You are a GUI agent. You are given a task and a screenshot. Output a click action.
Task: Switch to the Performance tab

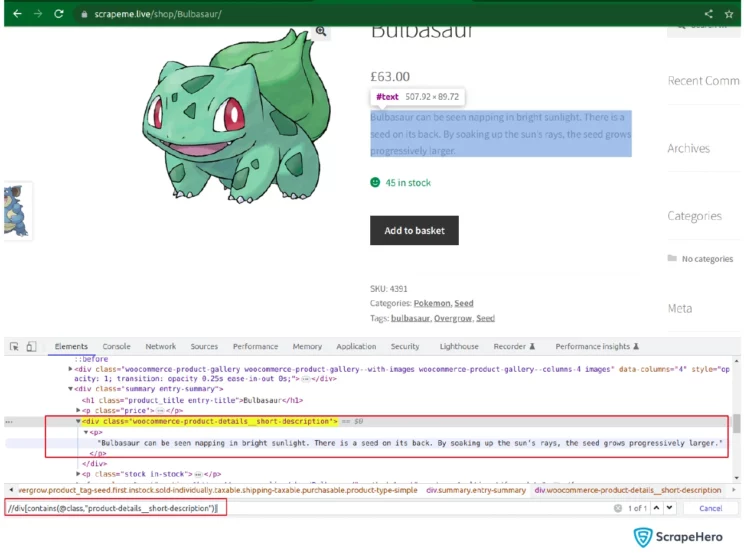click(255, 347)
